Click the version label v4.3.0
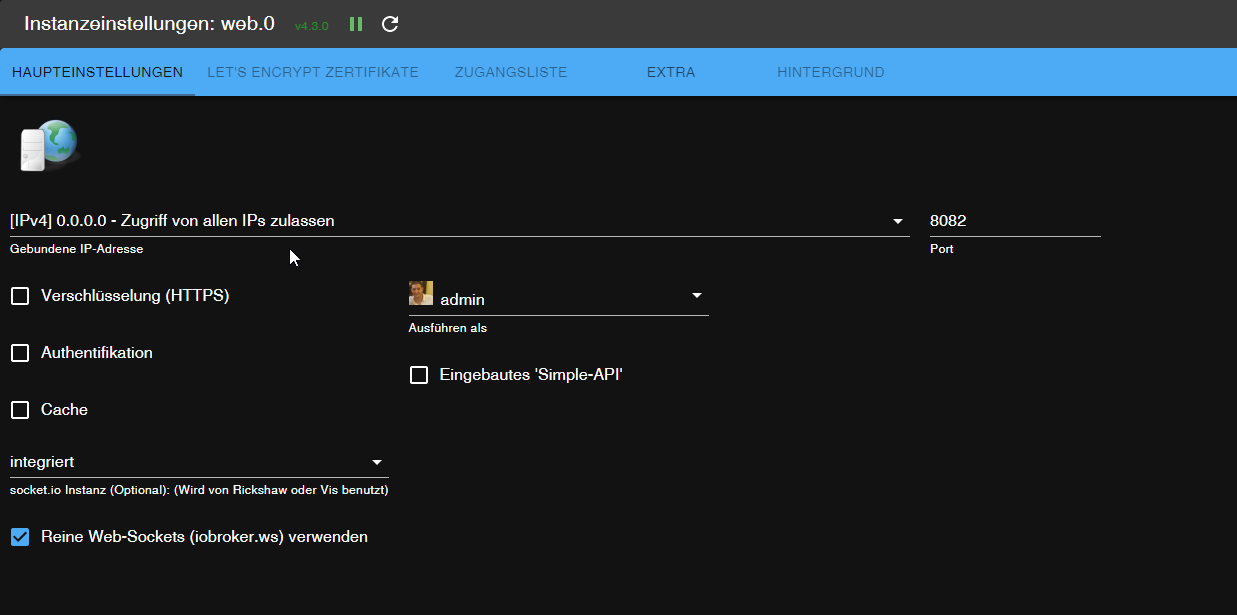 pos(311,26)
